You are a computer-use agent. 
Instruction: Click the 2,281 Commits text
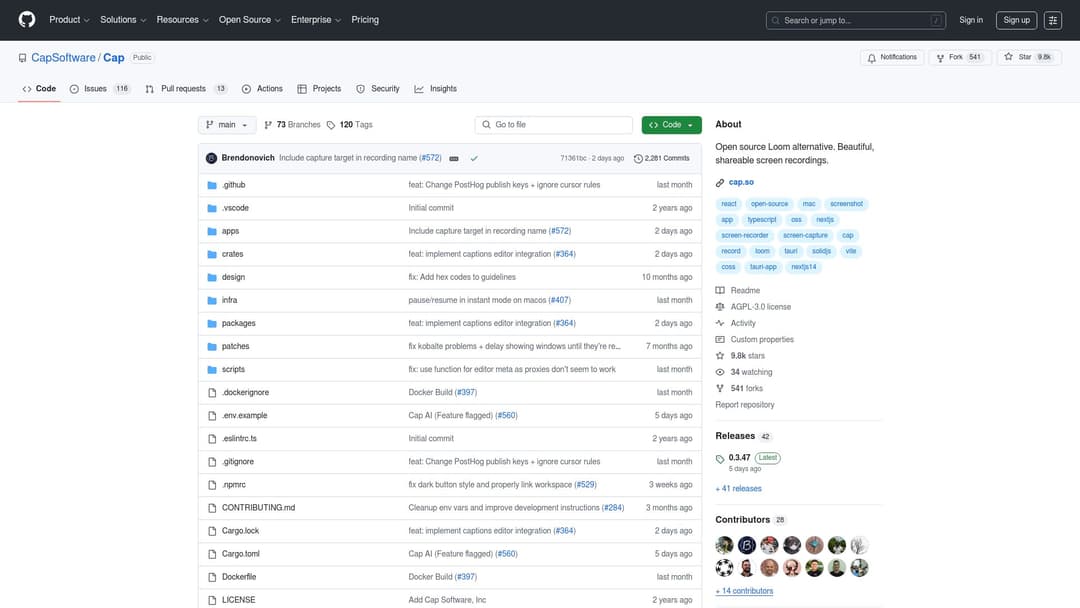pyautogui.click(x=667, y=158)
